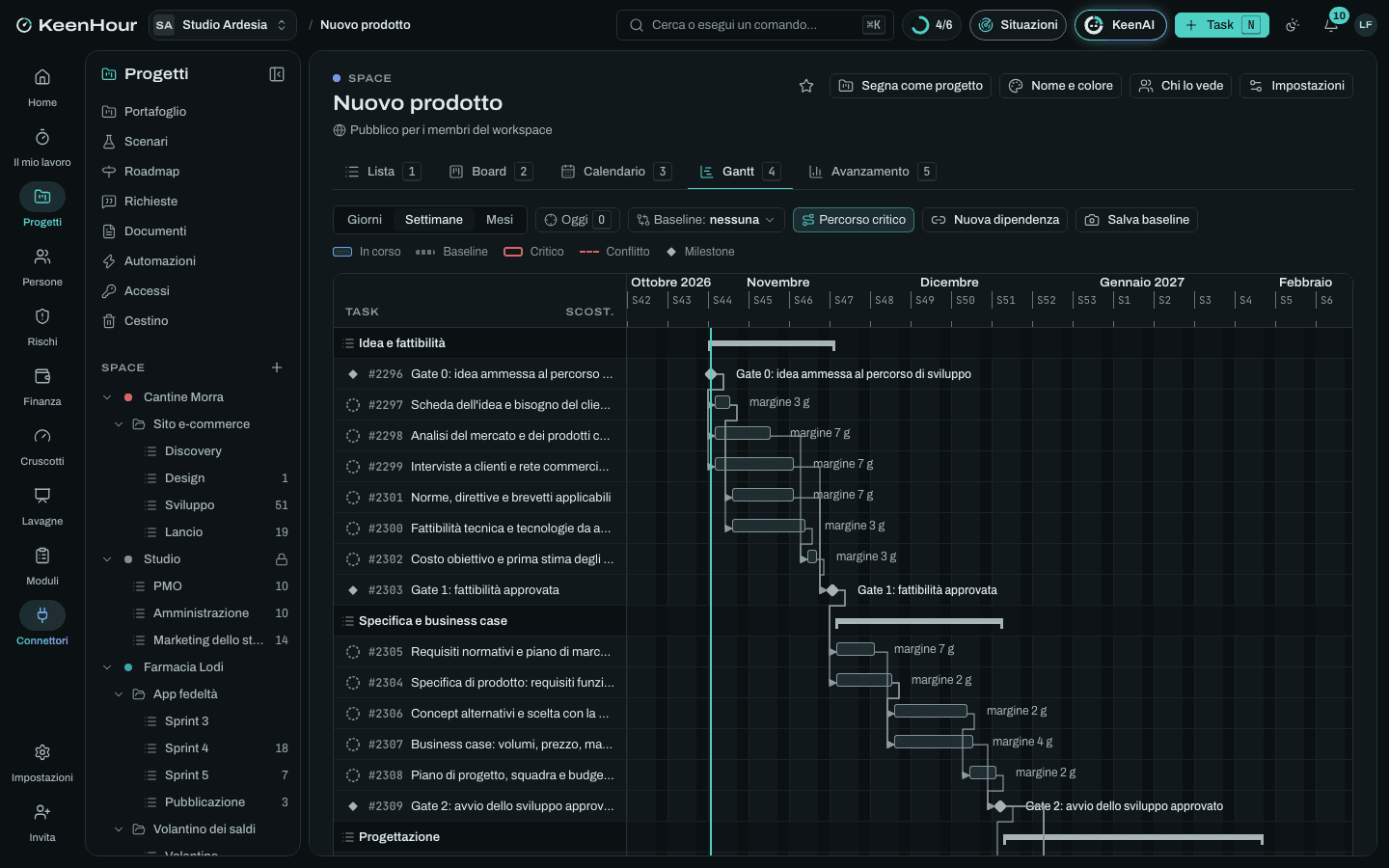Toggle status circle of task #2299

click(x=353, y=467)
